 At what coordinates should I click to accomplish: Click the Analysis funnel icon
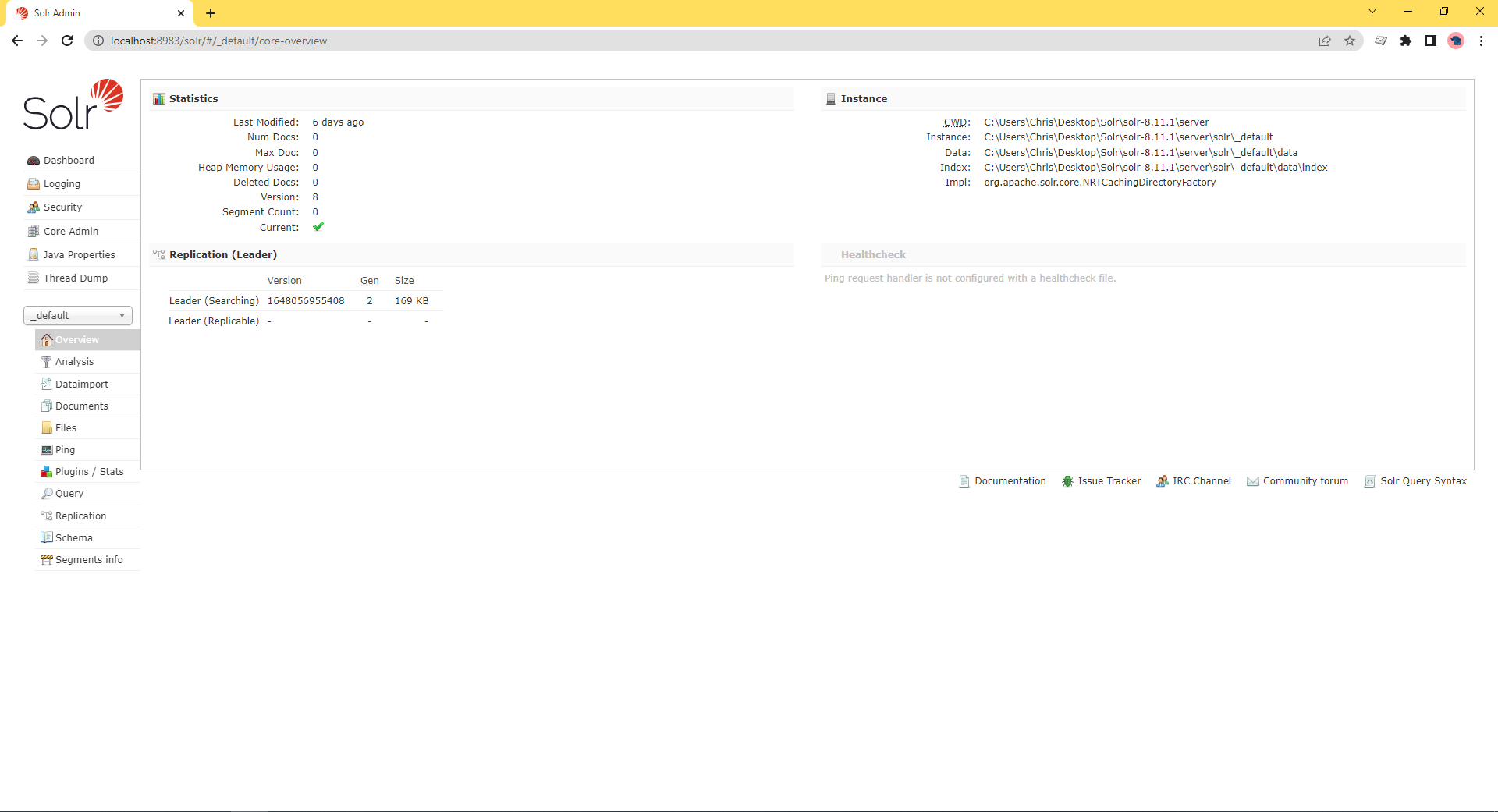pyautogui.click(x=47, y=361)
